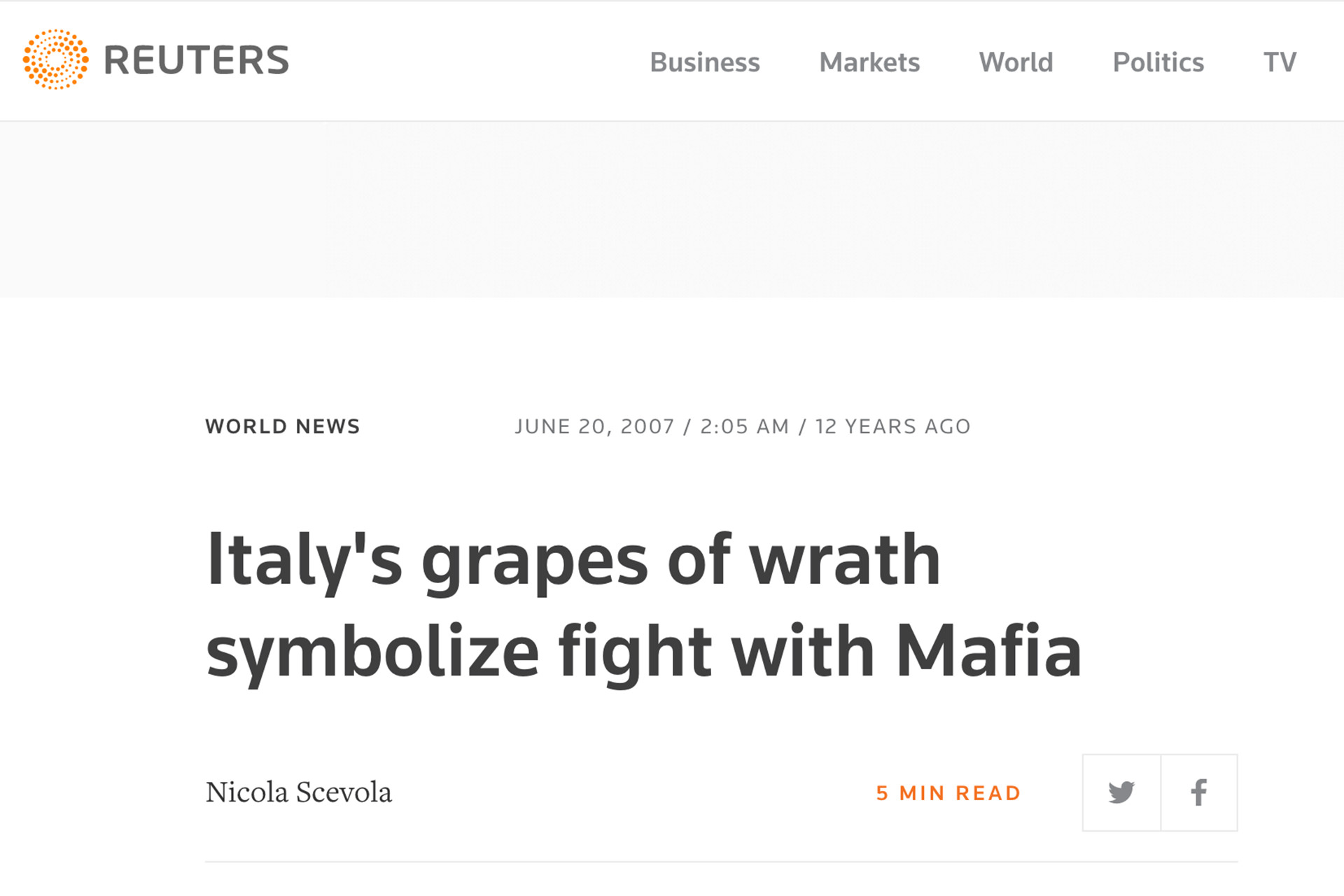Open author Nicola Scevola's byline
This screenshot has width=1344, height=896.
point(299,792)
